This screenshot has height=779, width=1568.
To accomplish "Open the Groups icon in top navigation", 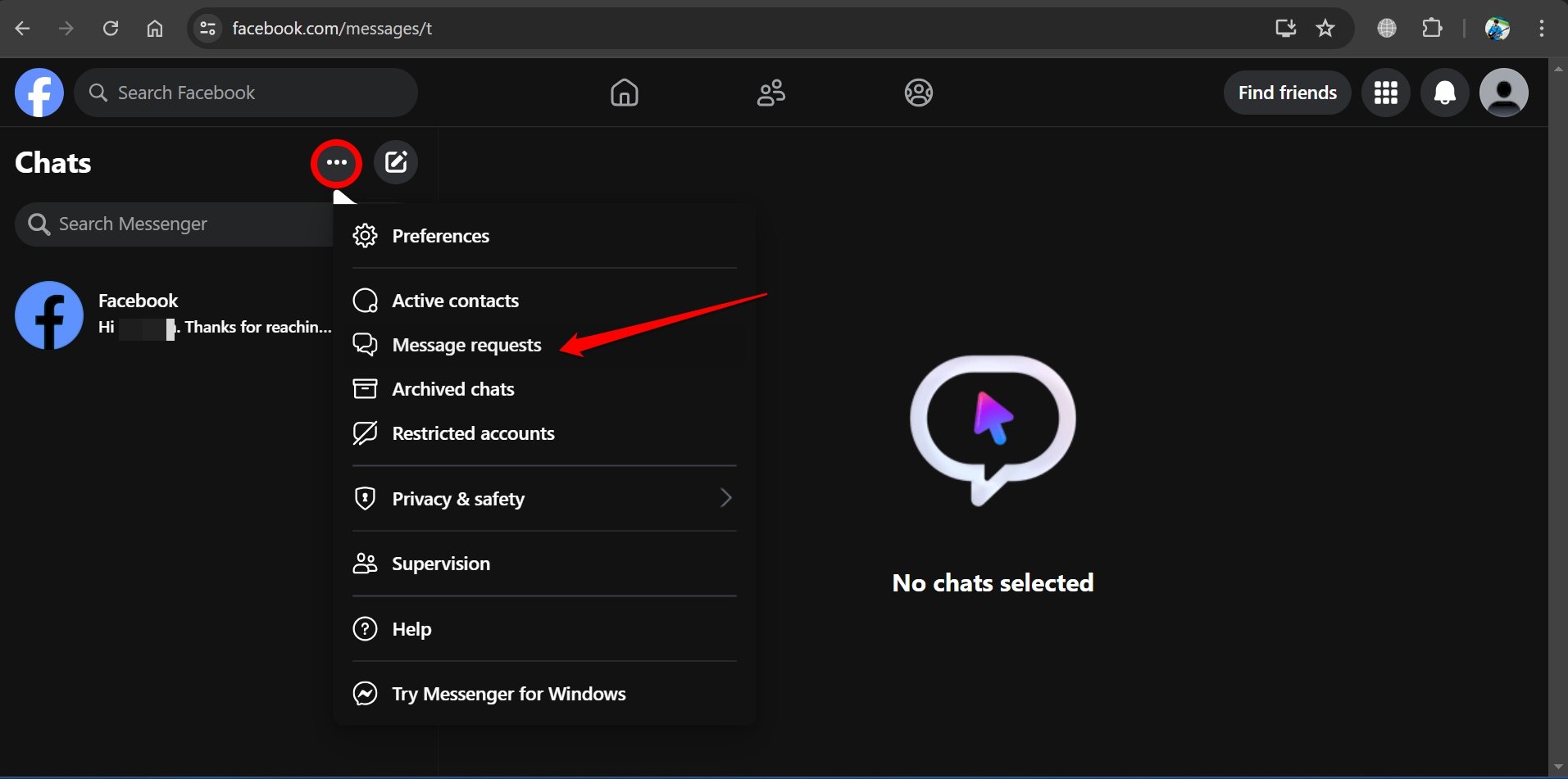I will [x=918, y=93].
